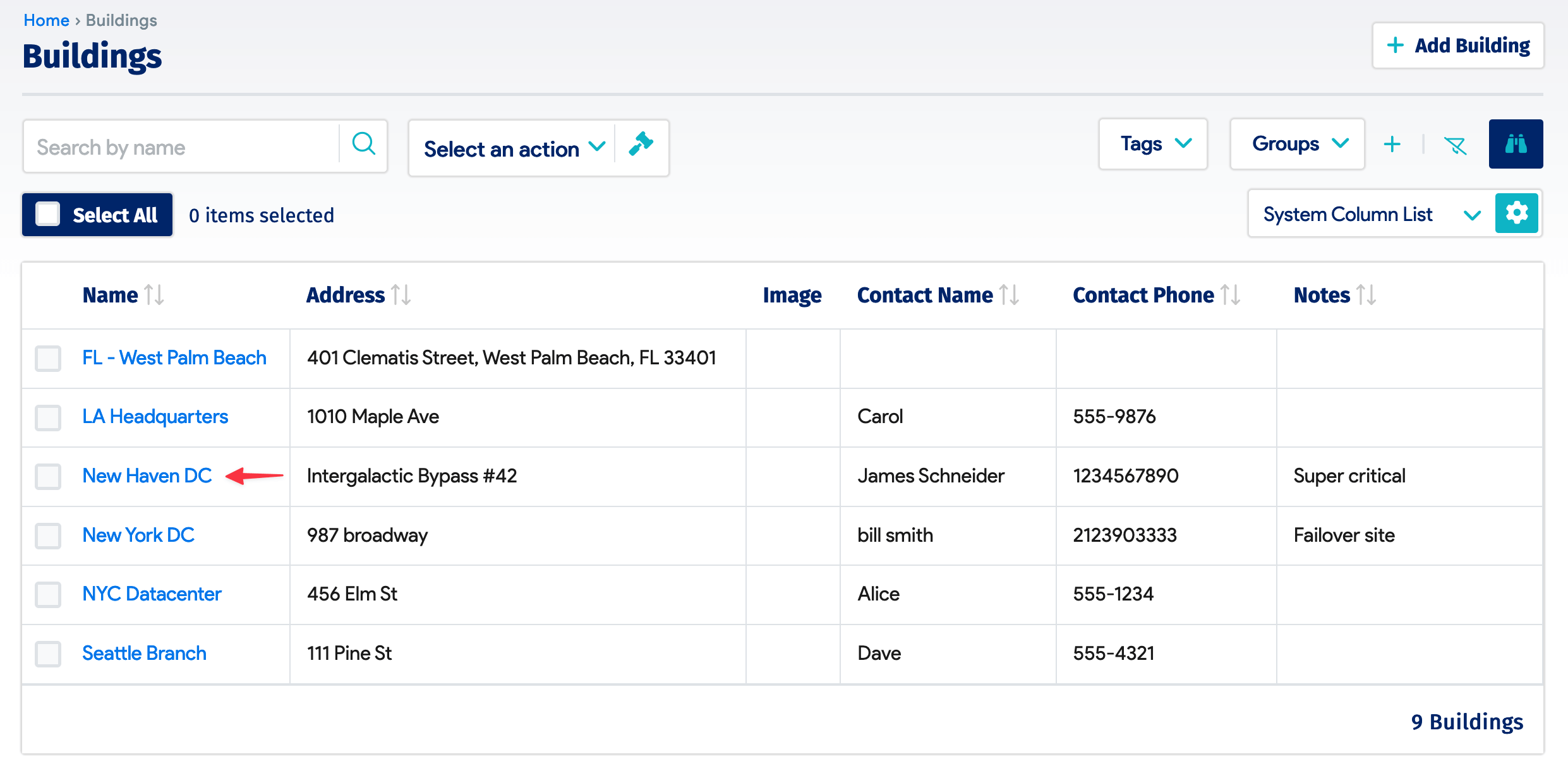This screenshot has height=759, width=1568.
Task: Open the New Haven DC building link
Action: [147, 475]
